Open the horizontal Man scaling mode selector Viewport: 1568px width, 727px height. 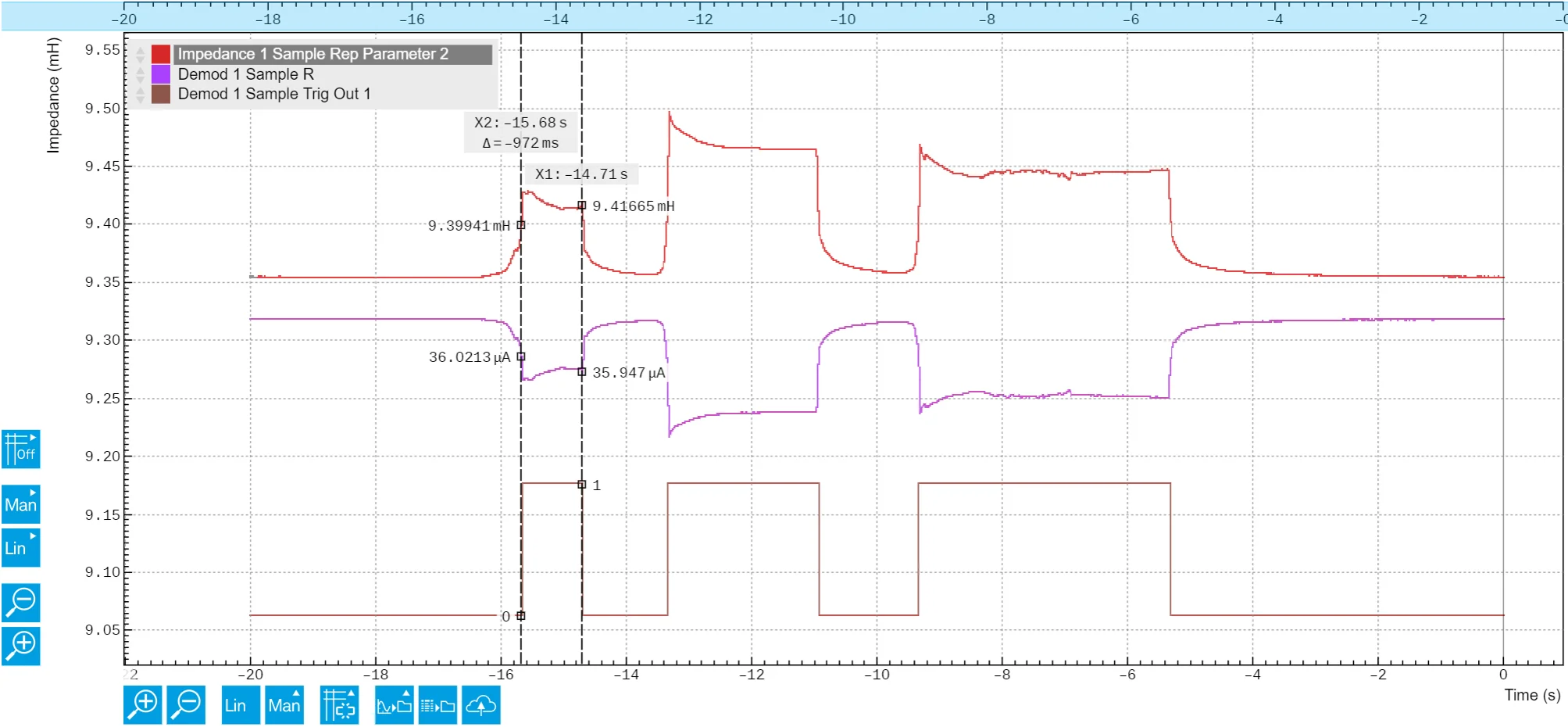(x=284, y=705)
